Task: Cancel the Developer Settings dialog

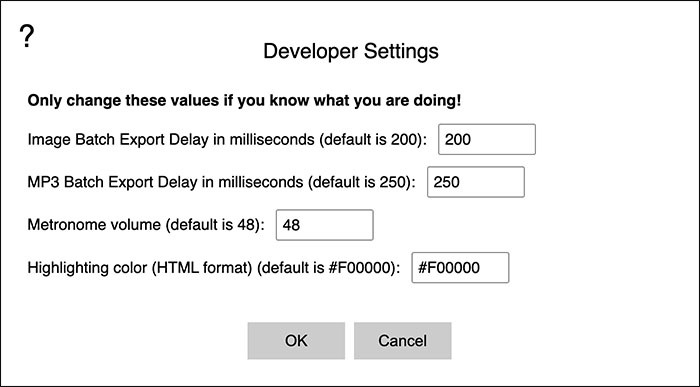Action: [x=403, y=341]
